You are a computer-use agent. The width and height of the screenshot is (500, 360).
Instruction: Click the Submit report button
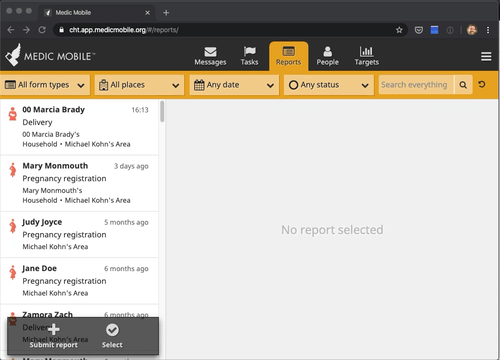(x=54, y=336)
